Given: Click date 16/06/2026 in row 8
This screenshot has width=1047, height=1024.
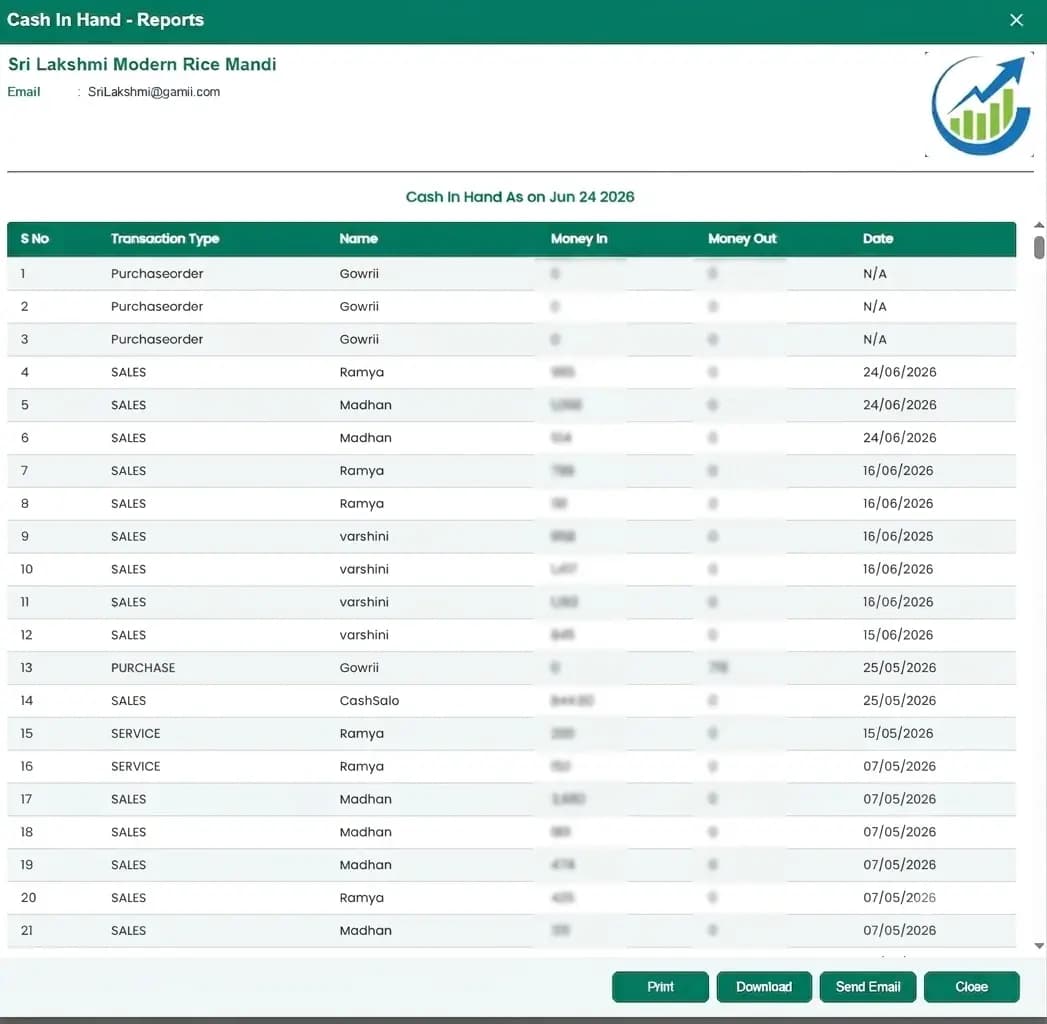Looking at the screenshot, I should (898, 503).
